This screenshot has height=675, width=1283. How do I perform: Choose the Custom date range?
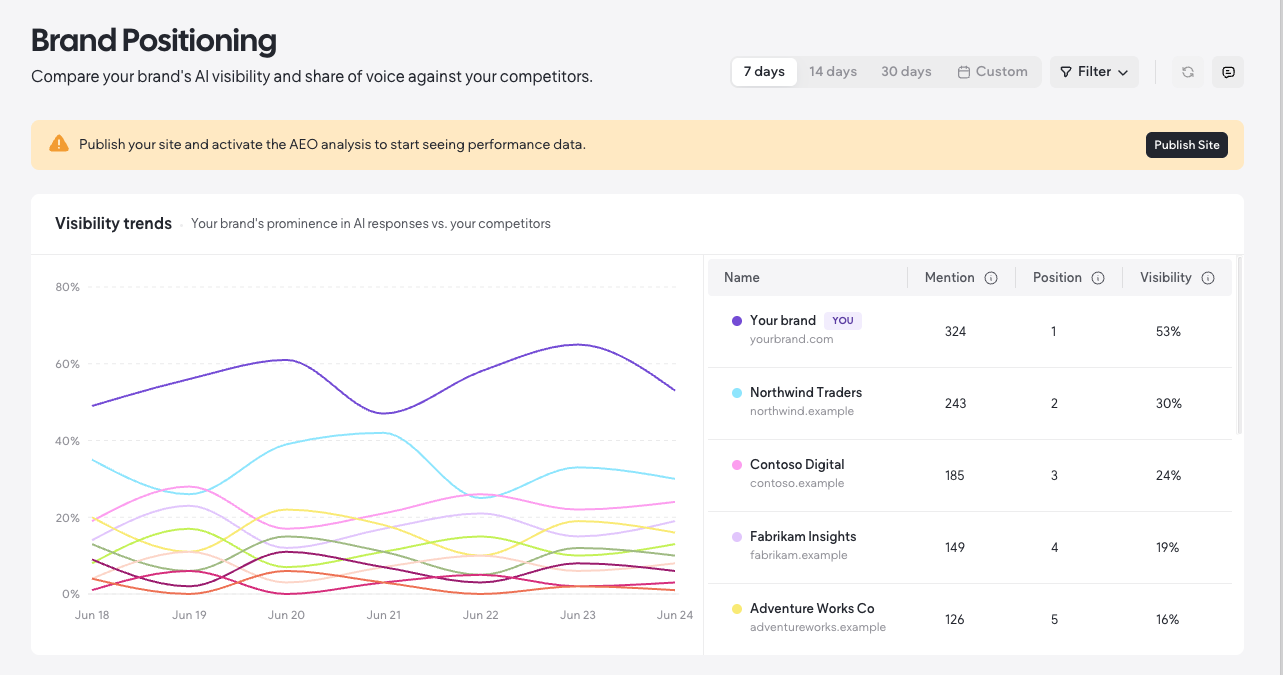click(x=992, y=72)
